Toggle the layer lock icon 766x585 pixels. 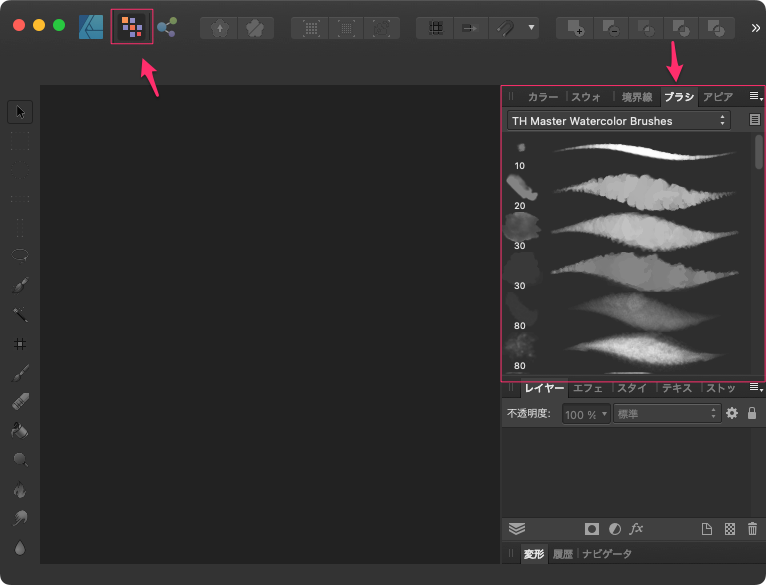[x=752, y=413]
